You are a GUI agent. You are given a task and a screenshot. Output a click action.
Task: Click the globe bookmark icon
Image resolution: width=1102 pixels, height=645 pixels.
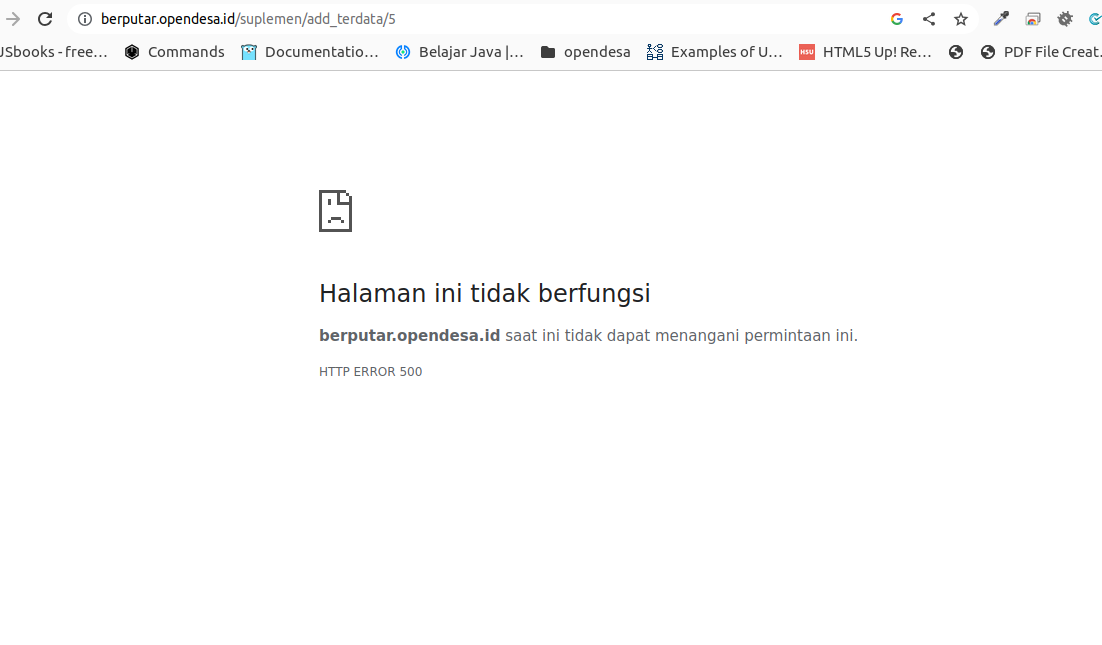956,51
